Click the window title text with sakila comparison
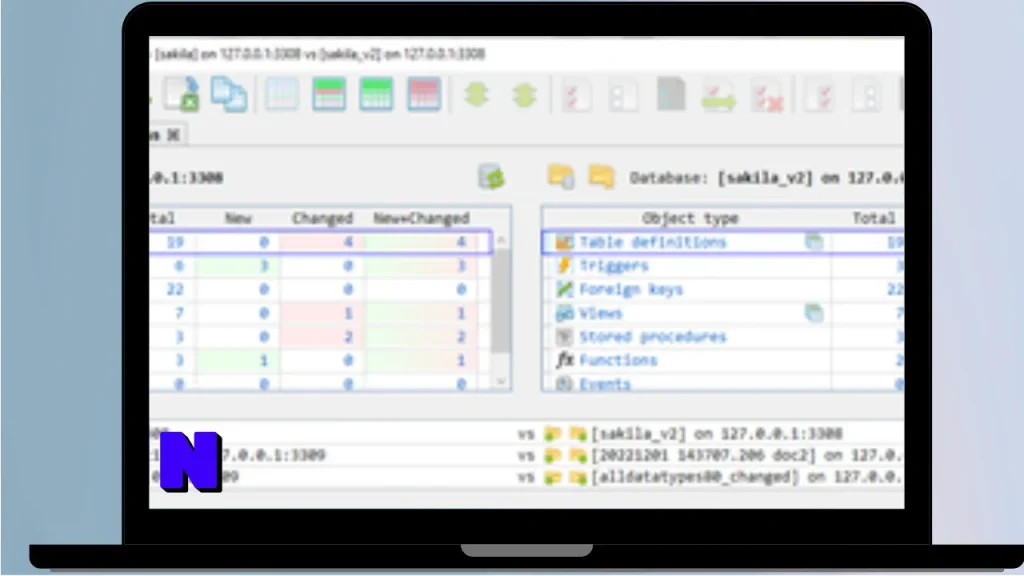 [320, 54]
